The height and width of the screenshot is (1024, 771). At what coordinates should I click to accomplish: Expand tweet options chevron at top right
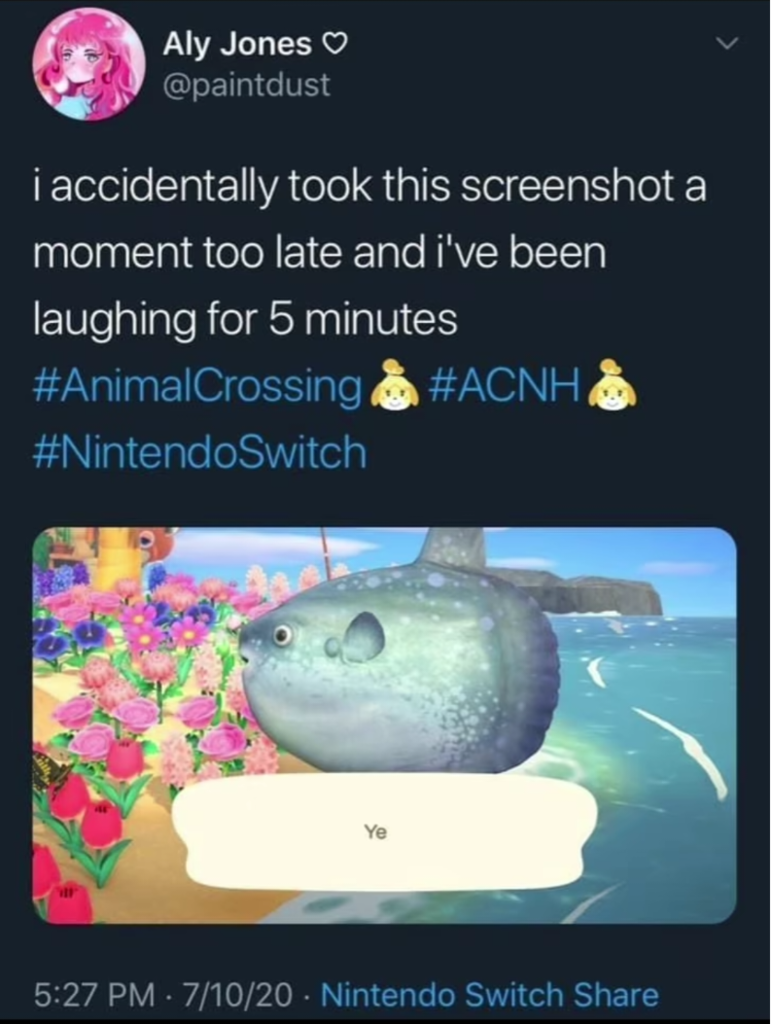726,44
